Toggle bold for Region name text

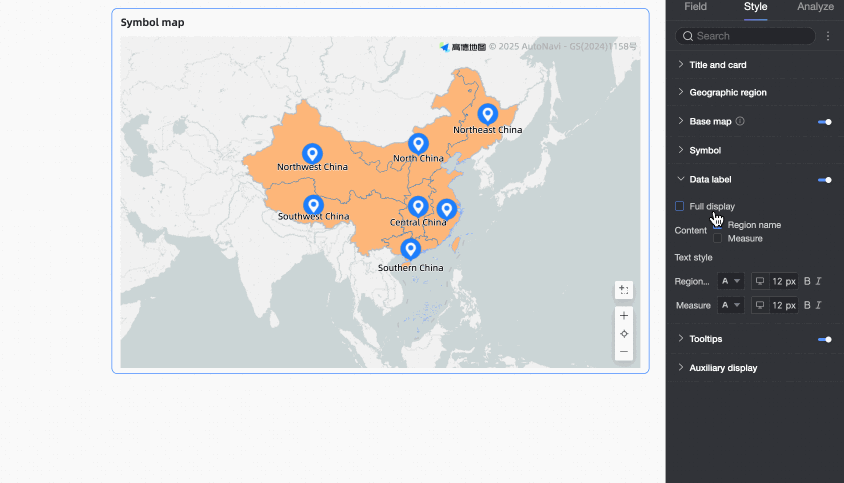(x=807, y=281)
